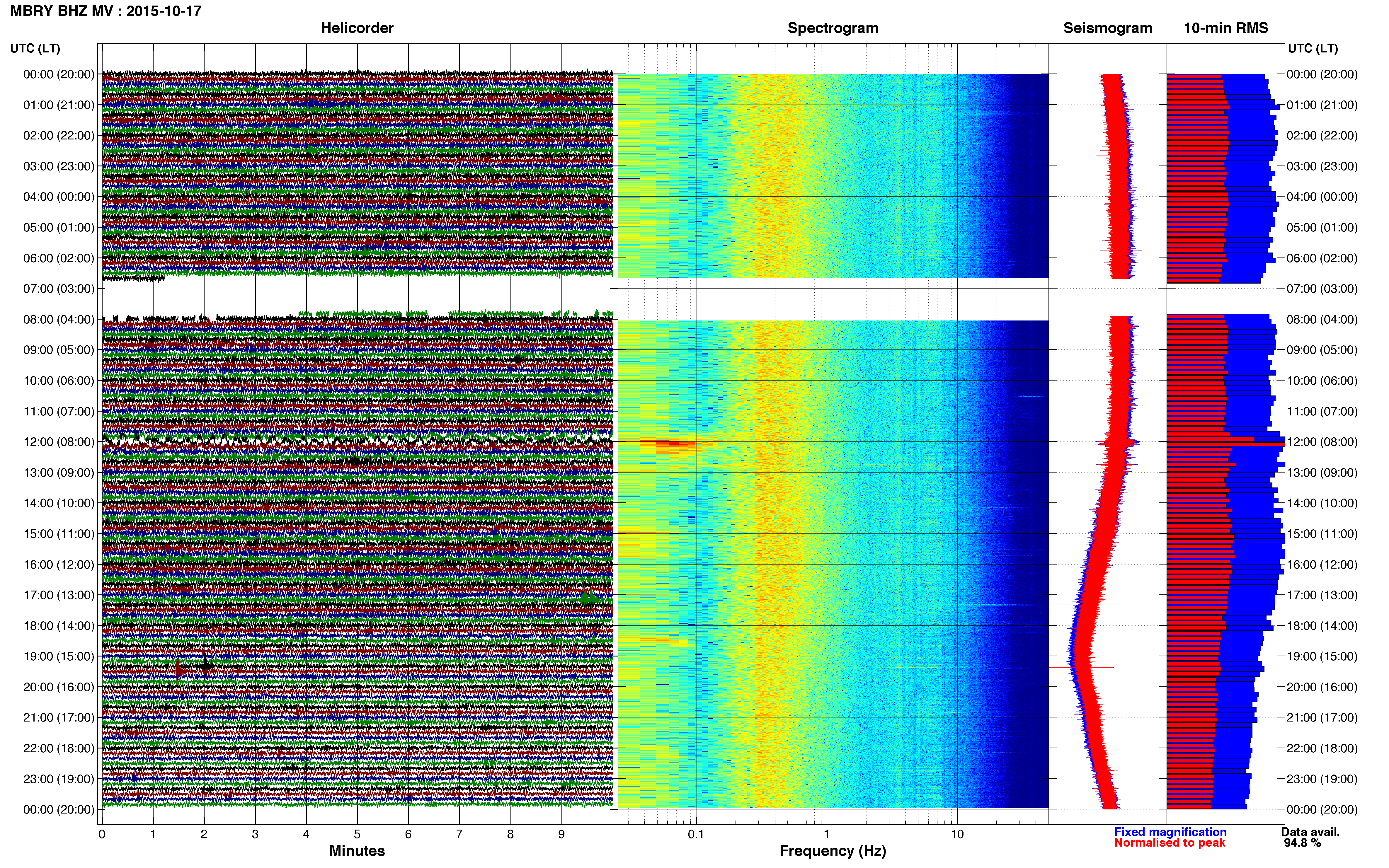Viewport: 1389px width, 868px height.
Task: Click the left '07:00 (03:00)' time label
Action: pos(59,289)
